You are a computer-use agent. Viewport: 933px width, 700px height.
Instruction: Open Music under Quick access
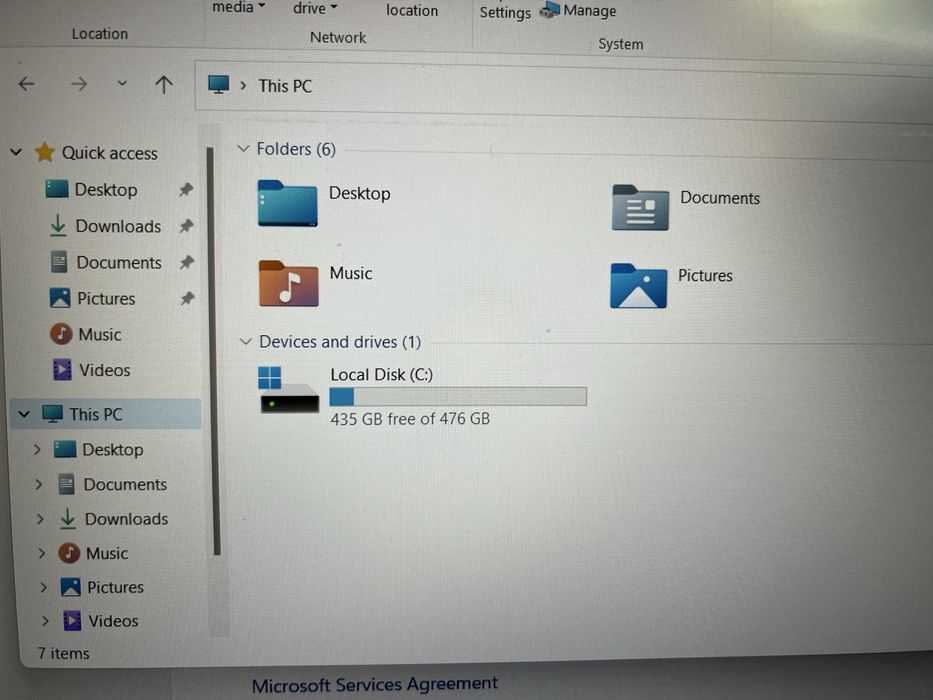(x=99, y=335)
